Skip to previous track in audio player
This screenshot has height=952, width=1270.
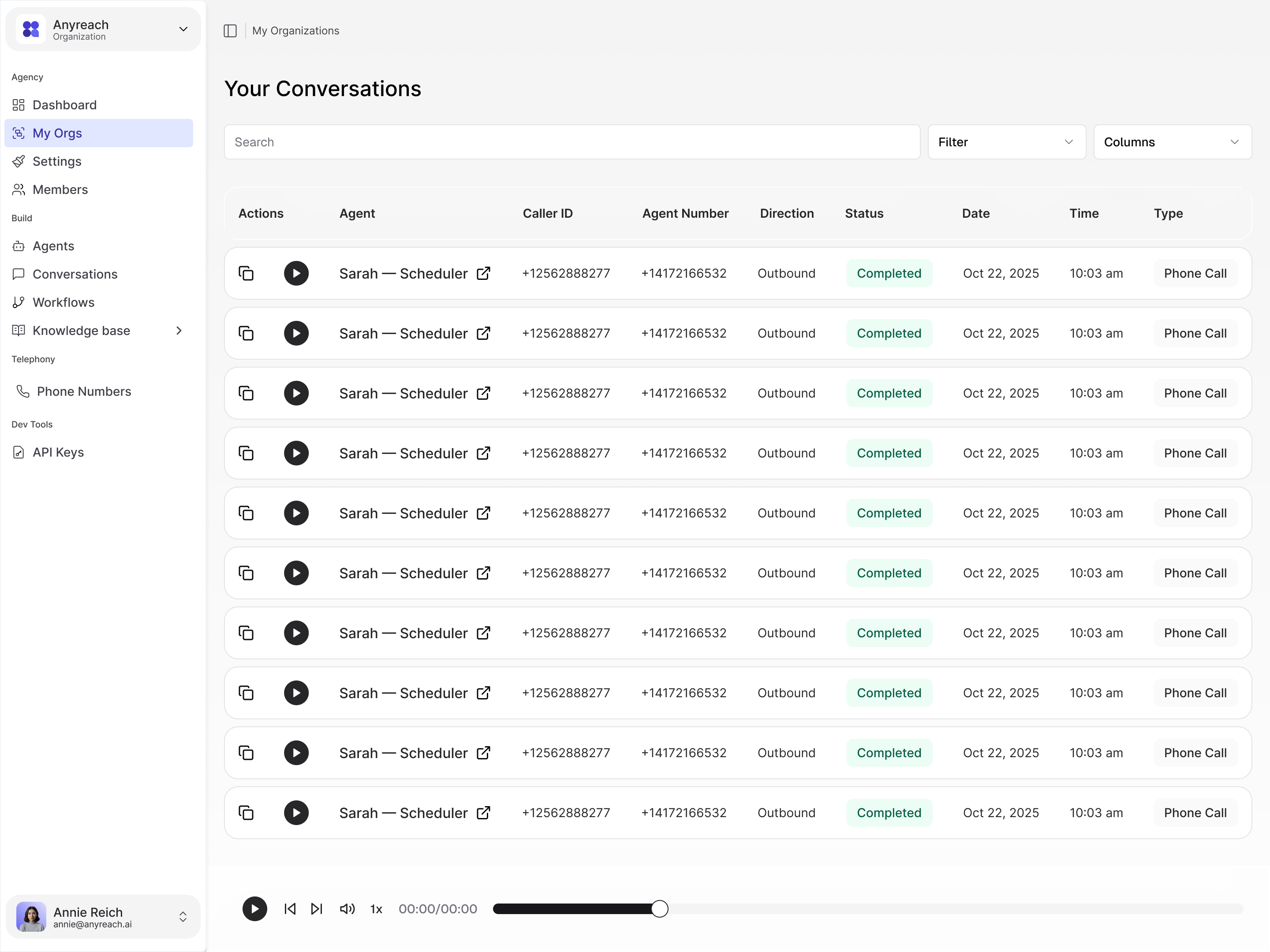coord(290,908)
